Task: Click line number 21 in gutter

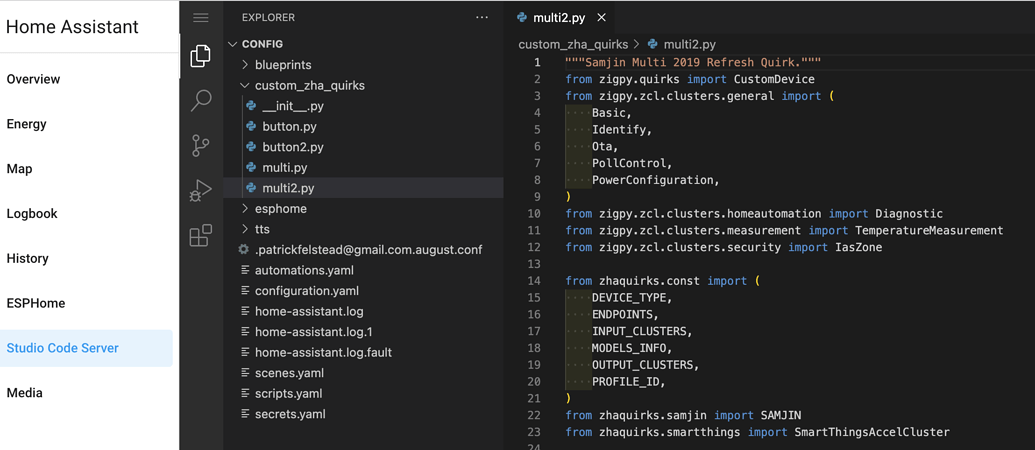Action: point(534,399)
